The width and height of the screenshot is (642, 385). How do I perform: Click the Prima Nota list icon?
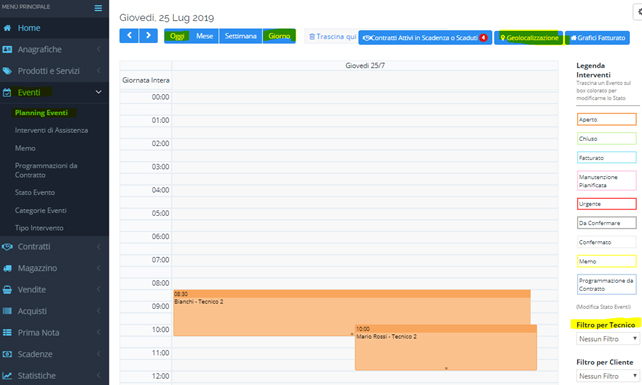[x=7, y=333]
